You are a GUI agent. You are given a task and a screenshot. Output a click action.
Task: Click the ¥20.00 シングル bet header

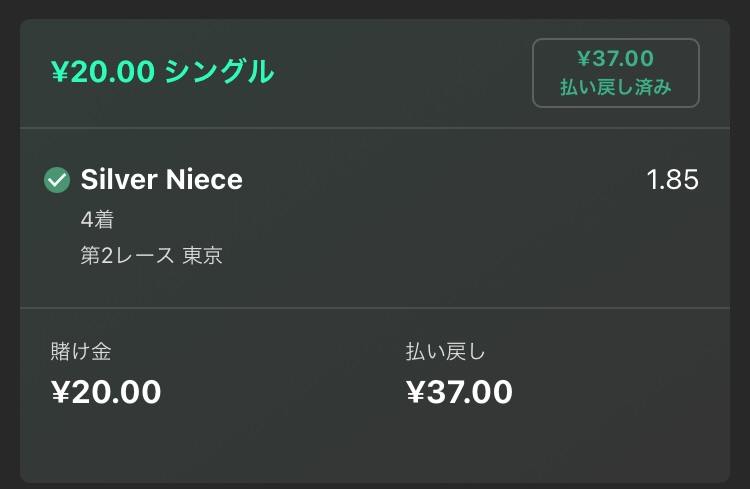point(163,71)
